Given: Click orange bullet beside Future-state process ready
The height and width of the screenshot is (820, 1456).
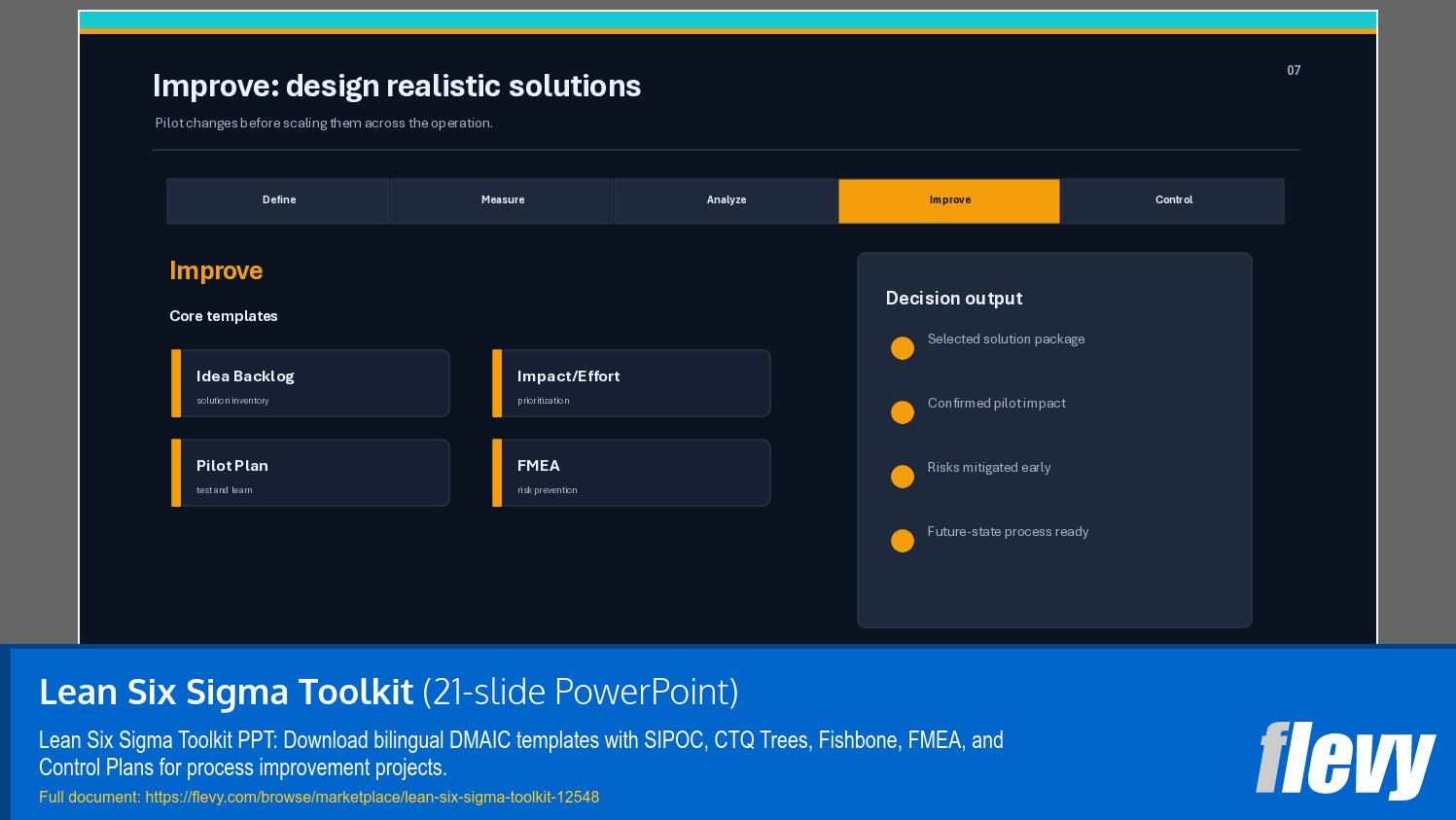Looking at the screenshot, I should 903,541.
